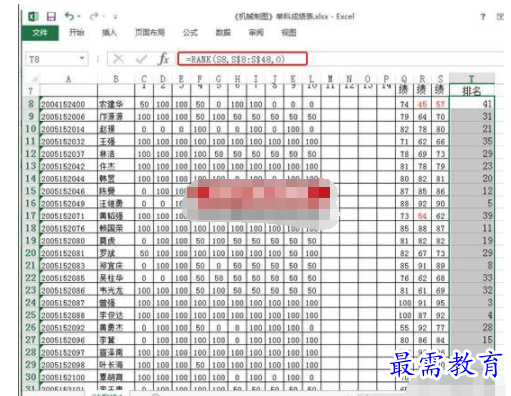Switch to the 数据 (Data) ribbon tab
This screenshot has width=511, height=396.
coord(223,33)
